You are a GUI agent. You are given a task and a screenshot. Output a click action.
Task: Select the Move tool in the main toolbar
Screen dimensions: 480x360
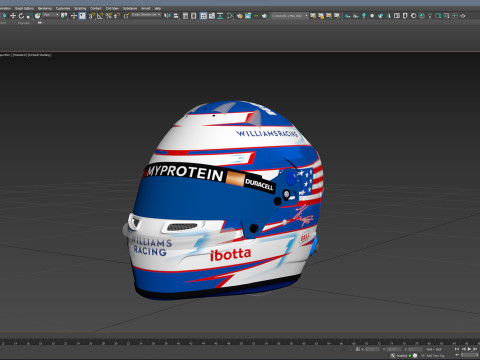pos(13,16)
